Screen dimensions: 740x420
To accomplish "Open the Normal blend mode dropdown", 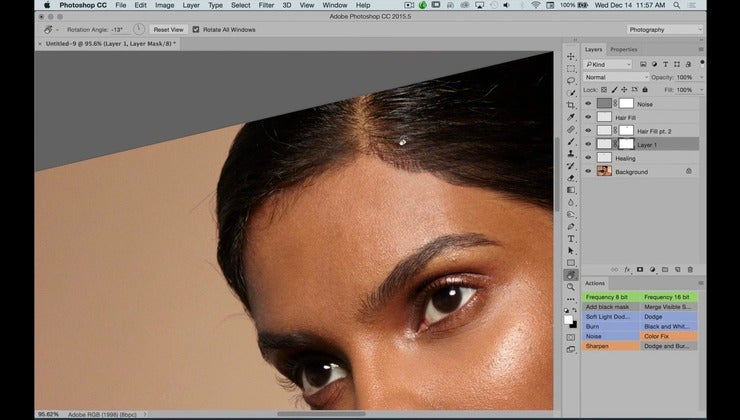I will tap(616, 77).
